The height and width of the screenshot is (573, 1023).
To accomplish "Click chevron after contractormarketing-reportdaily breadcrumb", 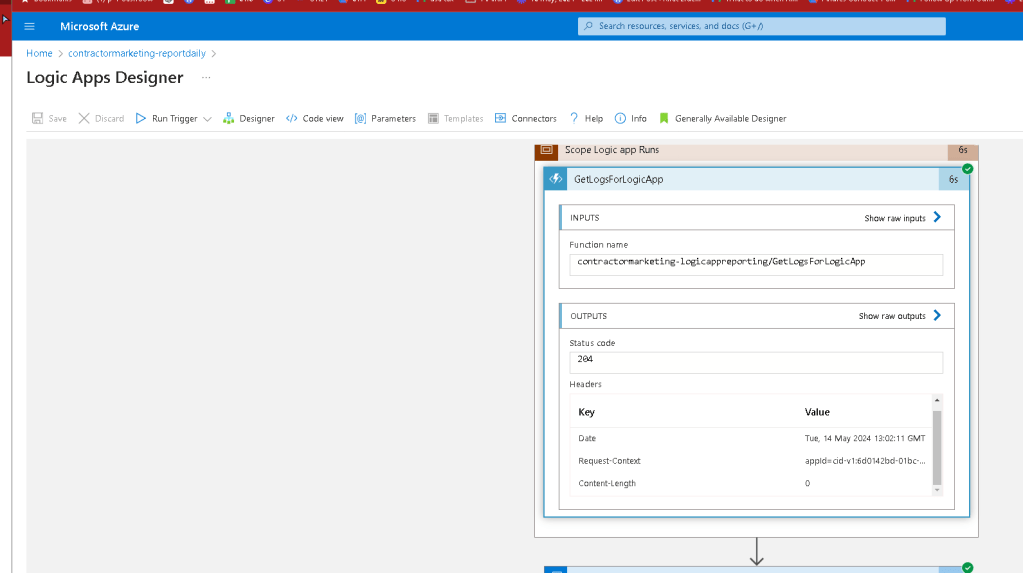I will [213, 54].
